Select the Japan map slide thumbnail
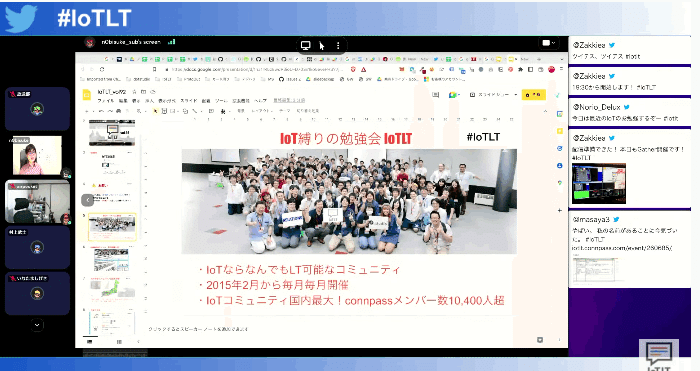 pos(112,288)
